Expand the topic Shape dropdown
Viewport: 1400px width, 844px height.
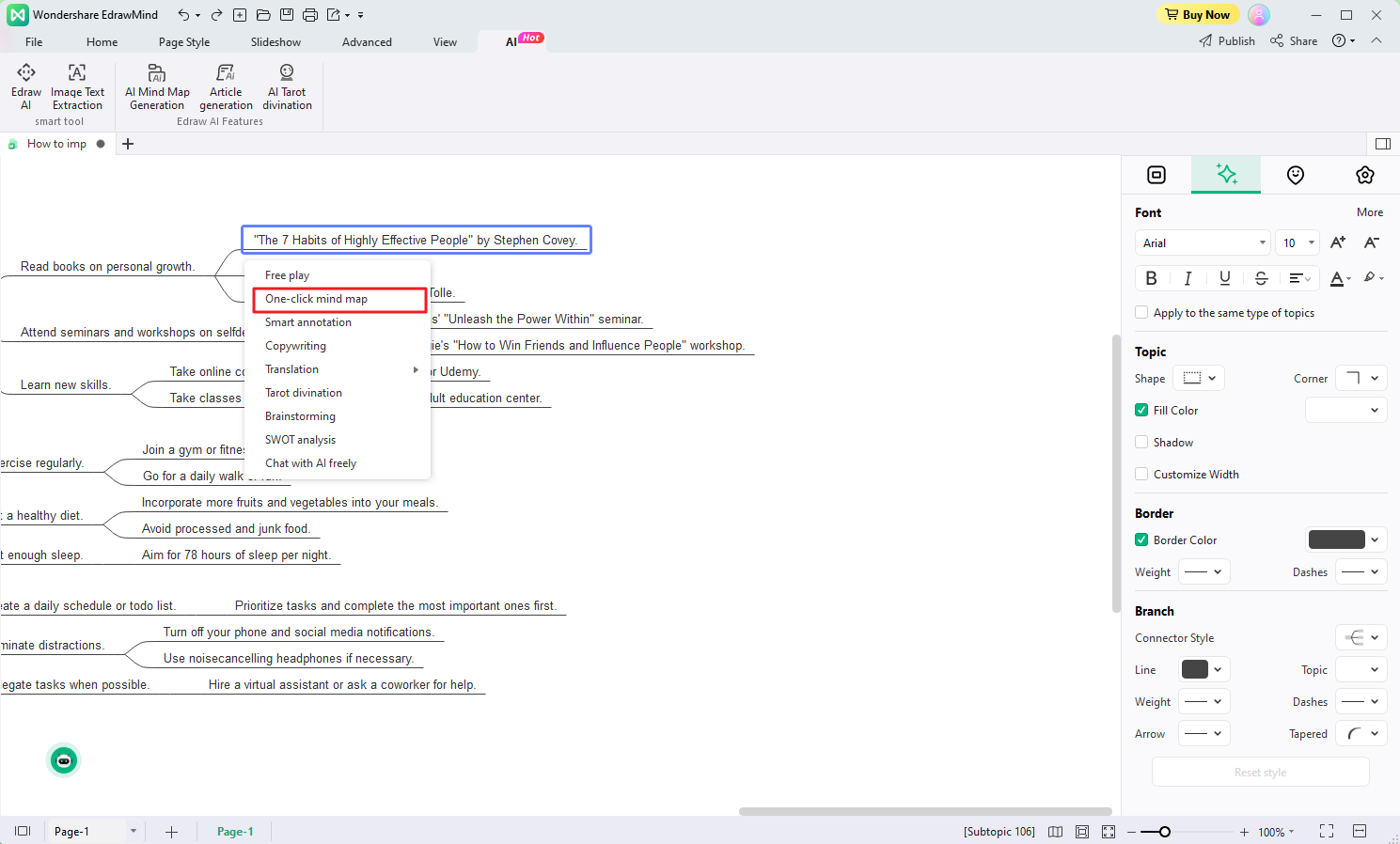[x=1199, y=378]
